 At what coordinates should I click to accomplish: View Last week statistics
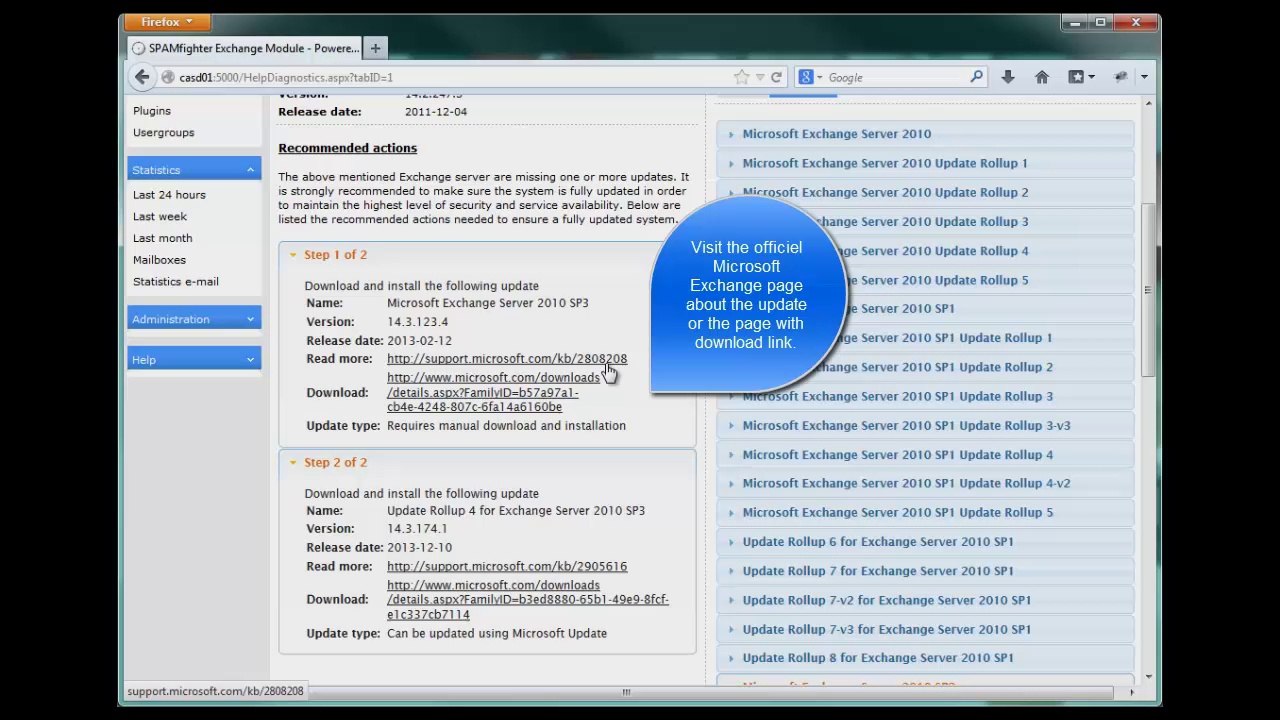pos(160,217)
